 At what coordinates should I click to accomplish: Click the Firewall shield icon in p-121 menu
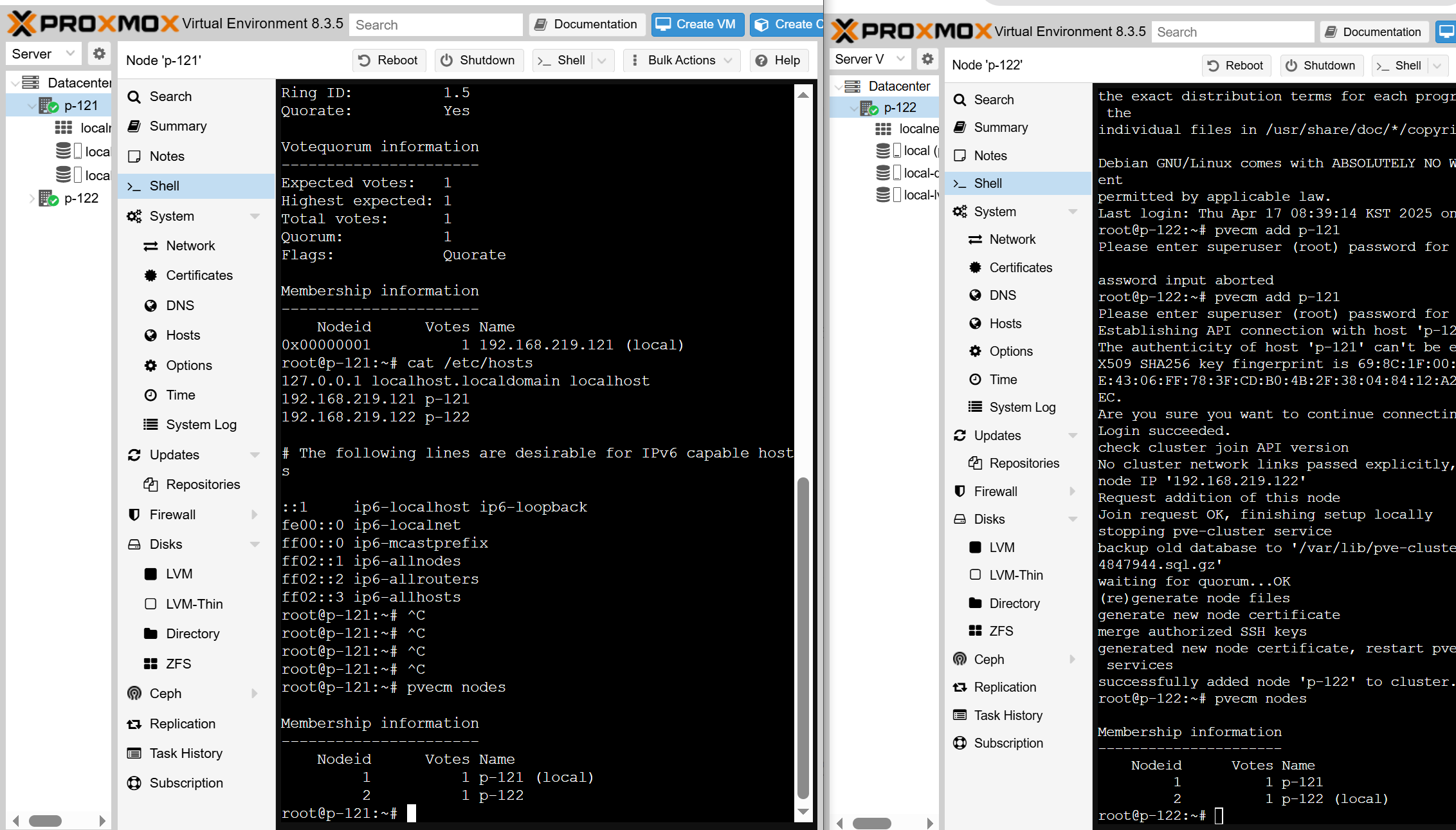click(134, 515)
